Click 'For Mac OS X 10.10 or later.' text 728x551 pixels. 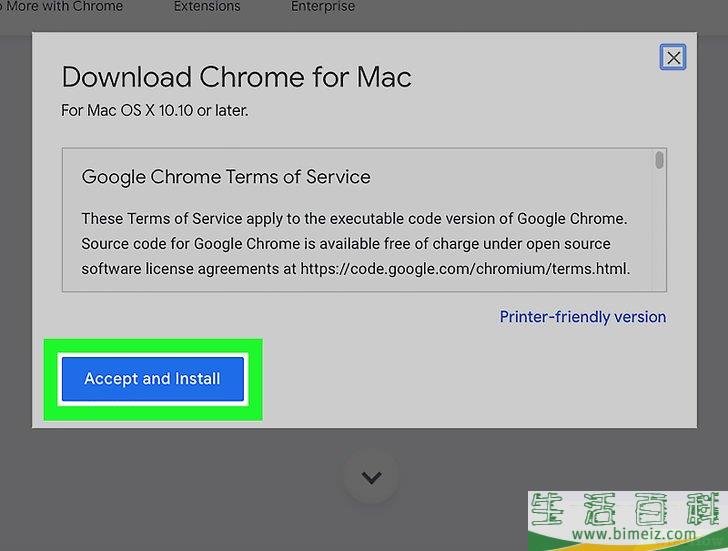click(155, 110)
